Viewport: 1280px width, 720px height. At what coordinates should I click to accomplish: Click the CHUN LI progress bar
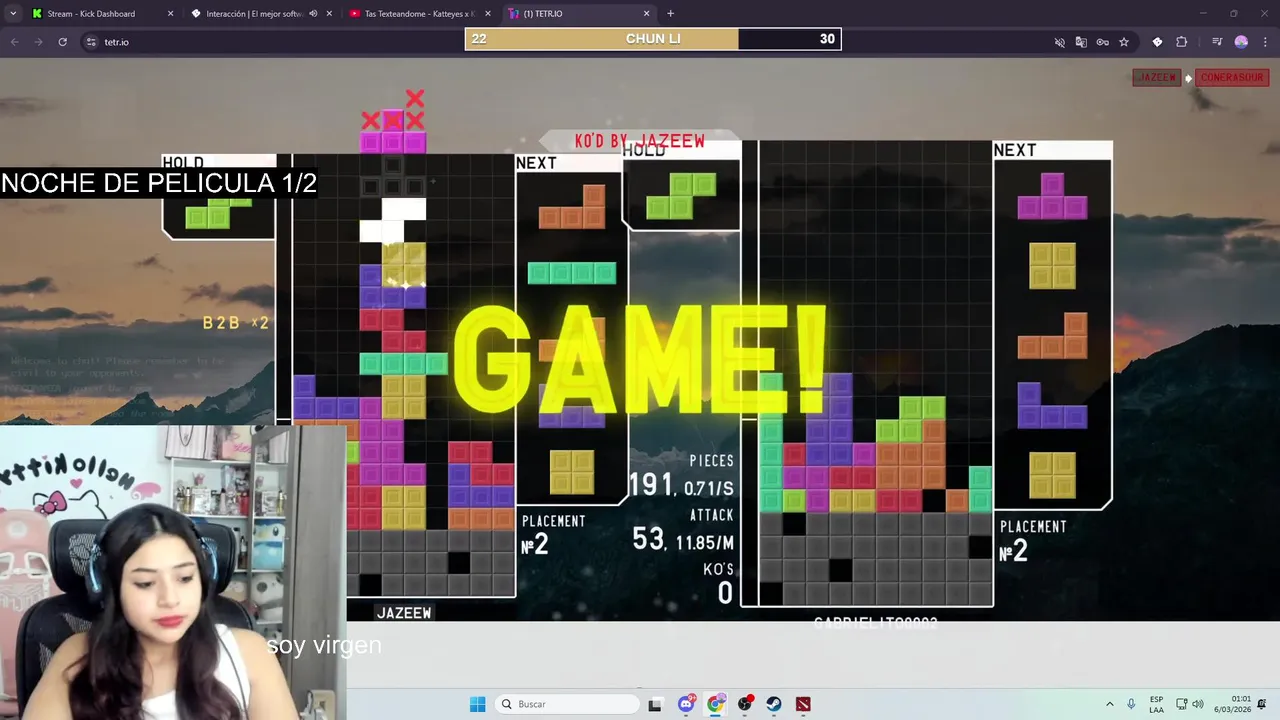[x=653, y=39]
